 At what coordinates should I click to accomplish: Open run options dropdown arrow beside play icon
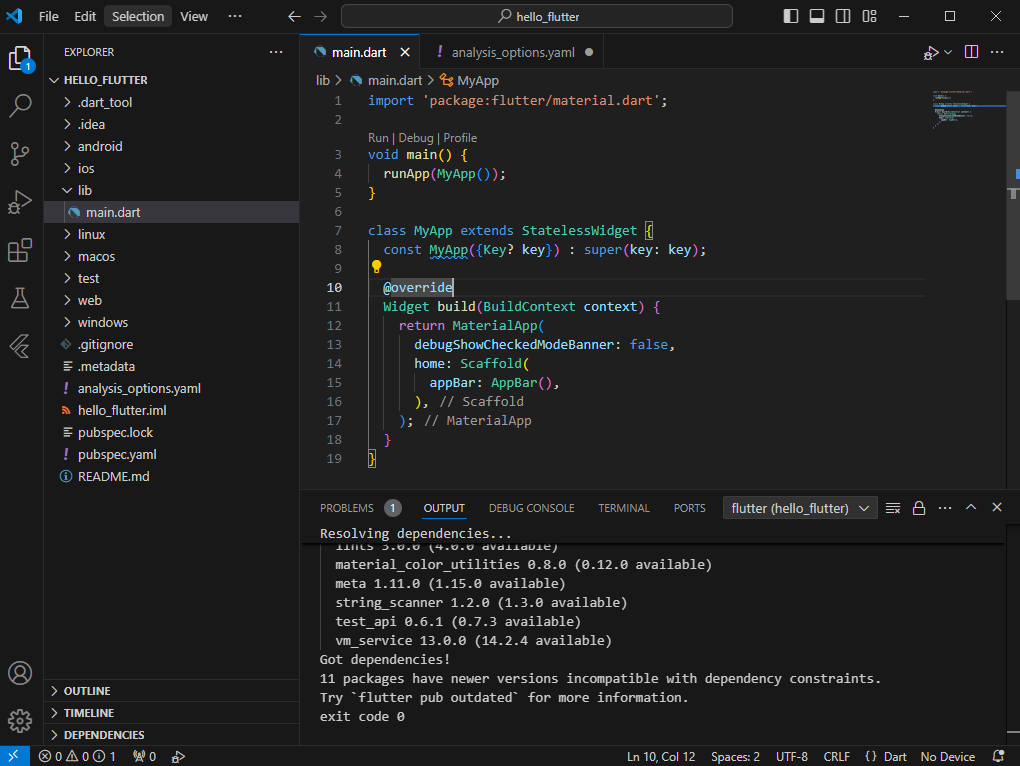948,53
